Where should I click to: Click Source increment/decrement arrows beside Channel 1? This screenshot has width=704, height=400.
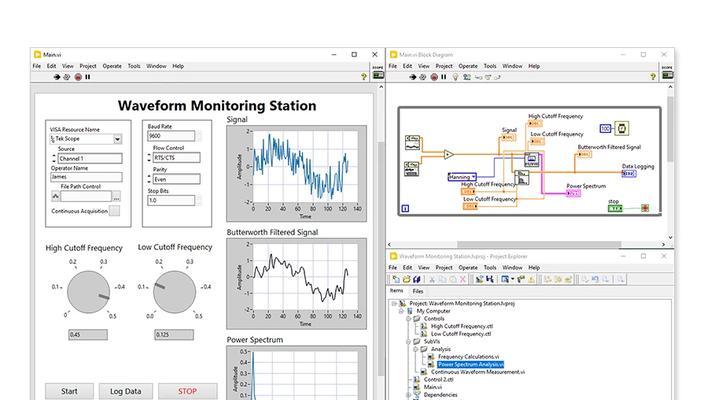click(x=54, y=158)
